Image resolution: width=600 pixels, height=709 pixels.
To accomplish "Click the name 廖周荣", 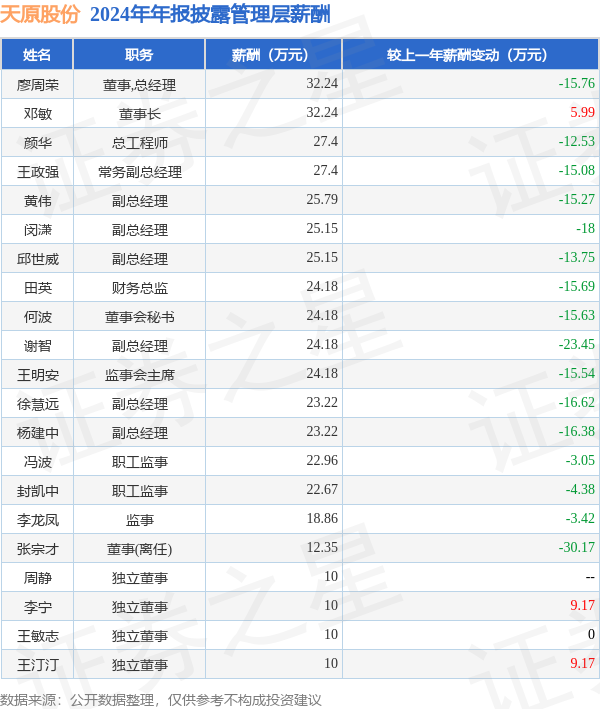I will pyautogui.click(x=38, y=85).
